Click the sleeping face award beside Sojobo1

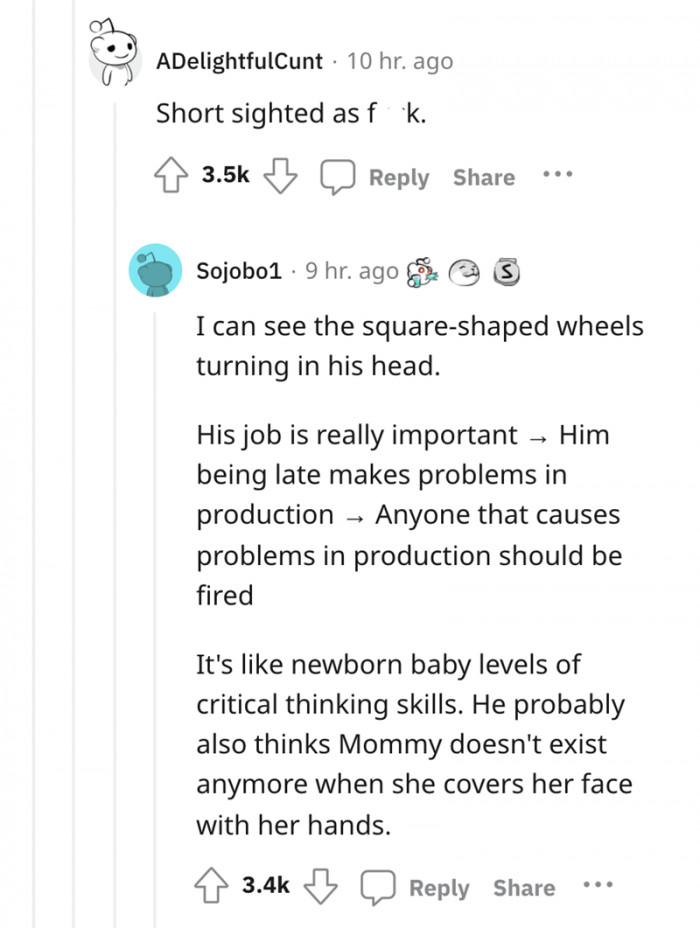pyautogui.click(x=466, y=271)
